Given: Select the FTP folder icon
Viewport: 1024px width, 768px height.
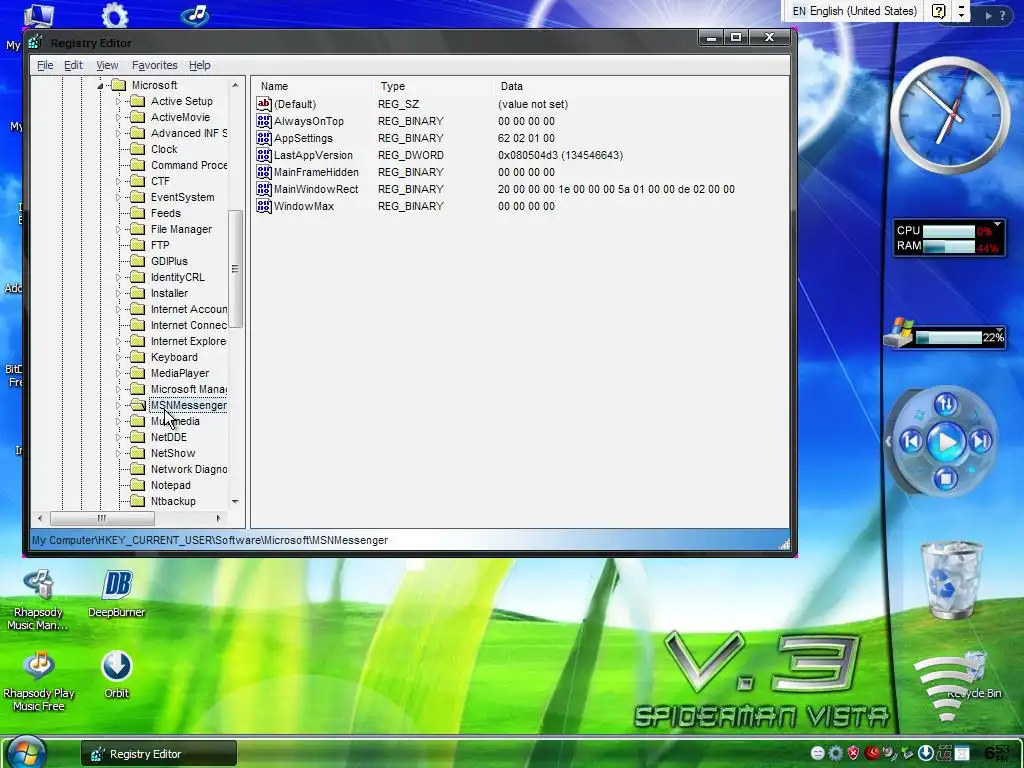Looking at the screenshot, I should point(138,245).
